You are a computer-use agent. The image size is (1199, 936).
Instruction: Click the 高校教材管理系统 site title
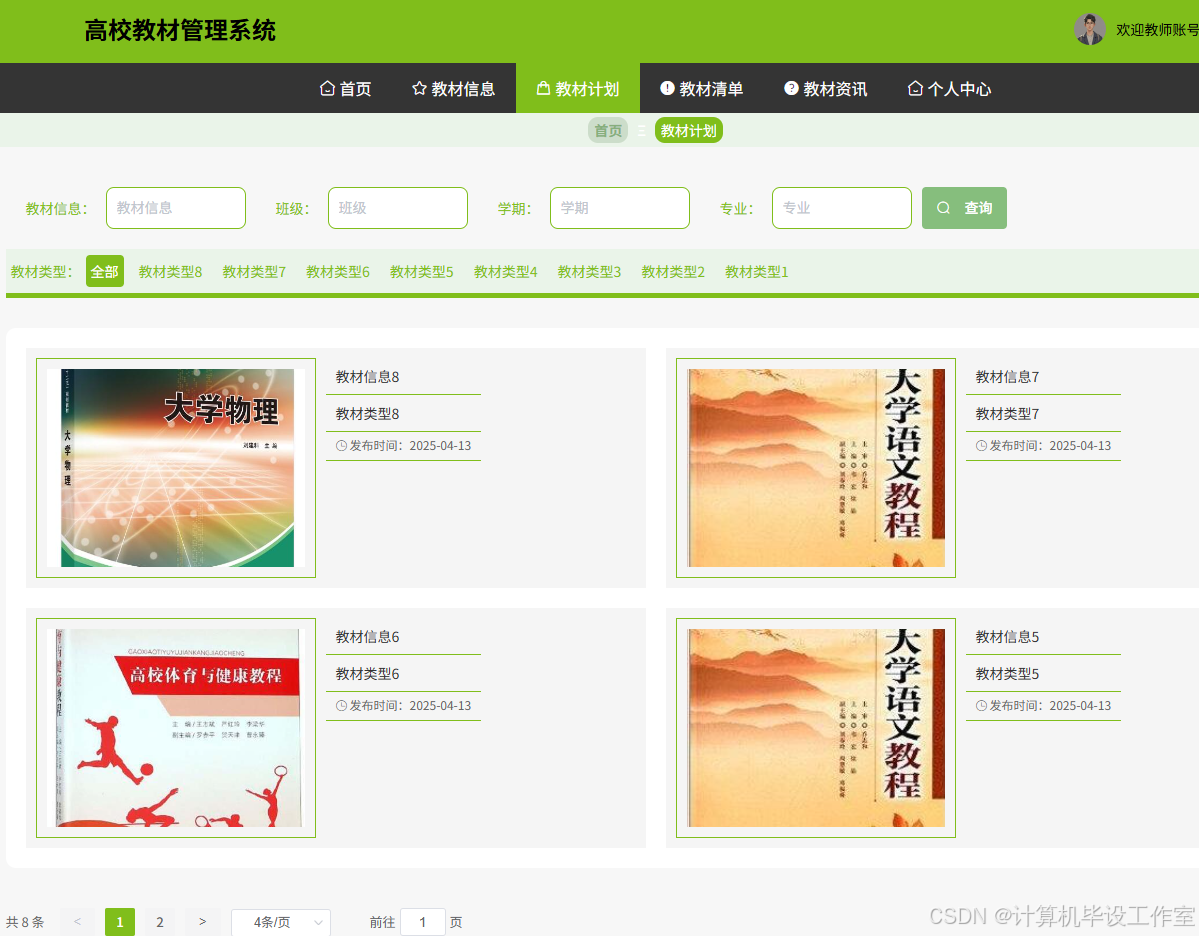point(180,31)
